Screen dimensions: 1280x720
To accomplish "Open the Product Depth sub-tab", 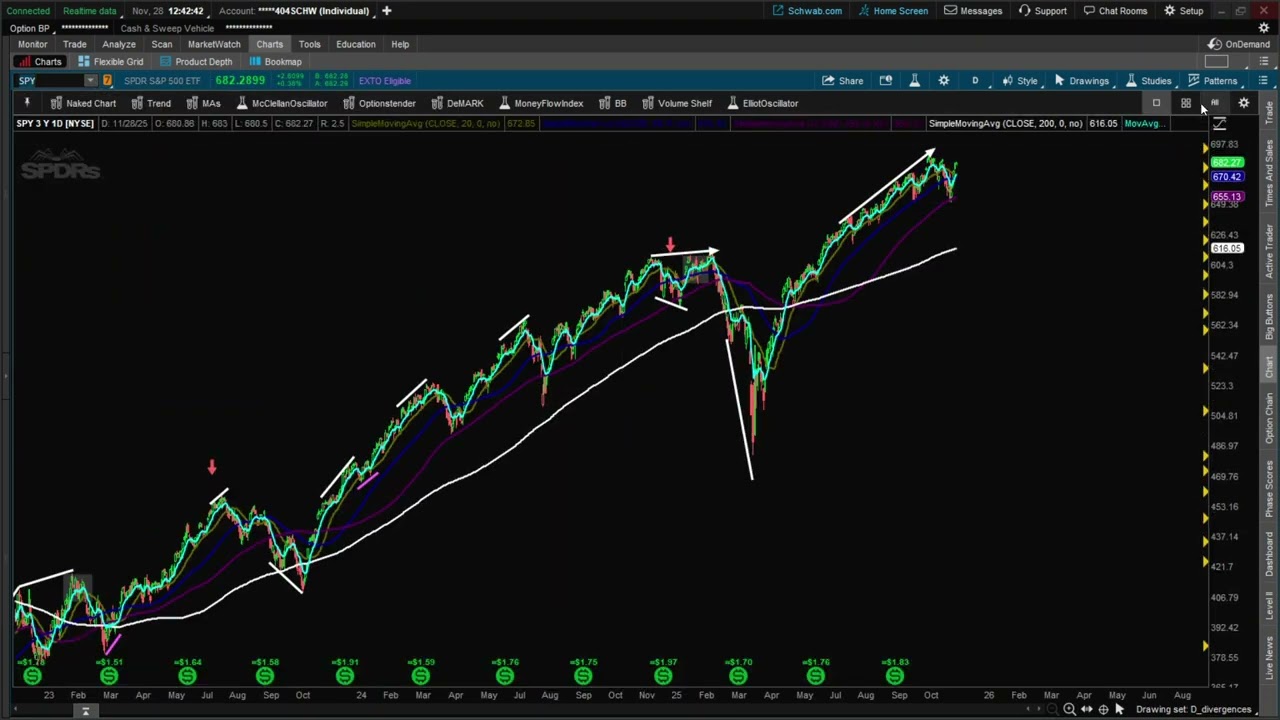I will 195,62.
